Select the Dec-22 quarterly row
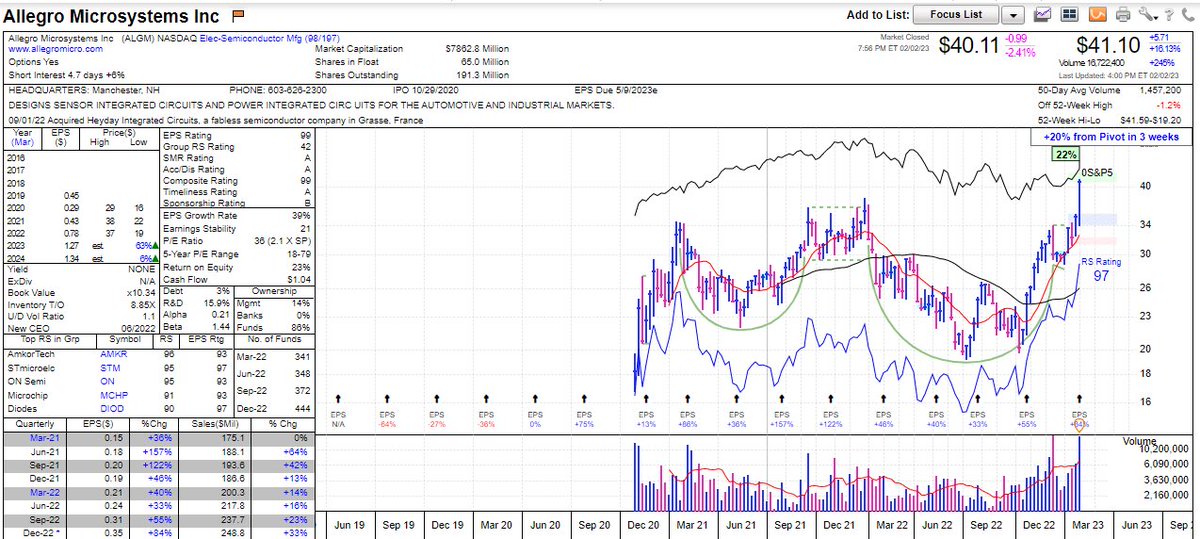The height and width of the screenshot is (539, 1200). coord(160,534)
